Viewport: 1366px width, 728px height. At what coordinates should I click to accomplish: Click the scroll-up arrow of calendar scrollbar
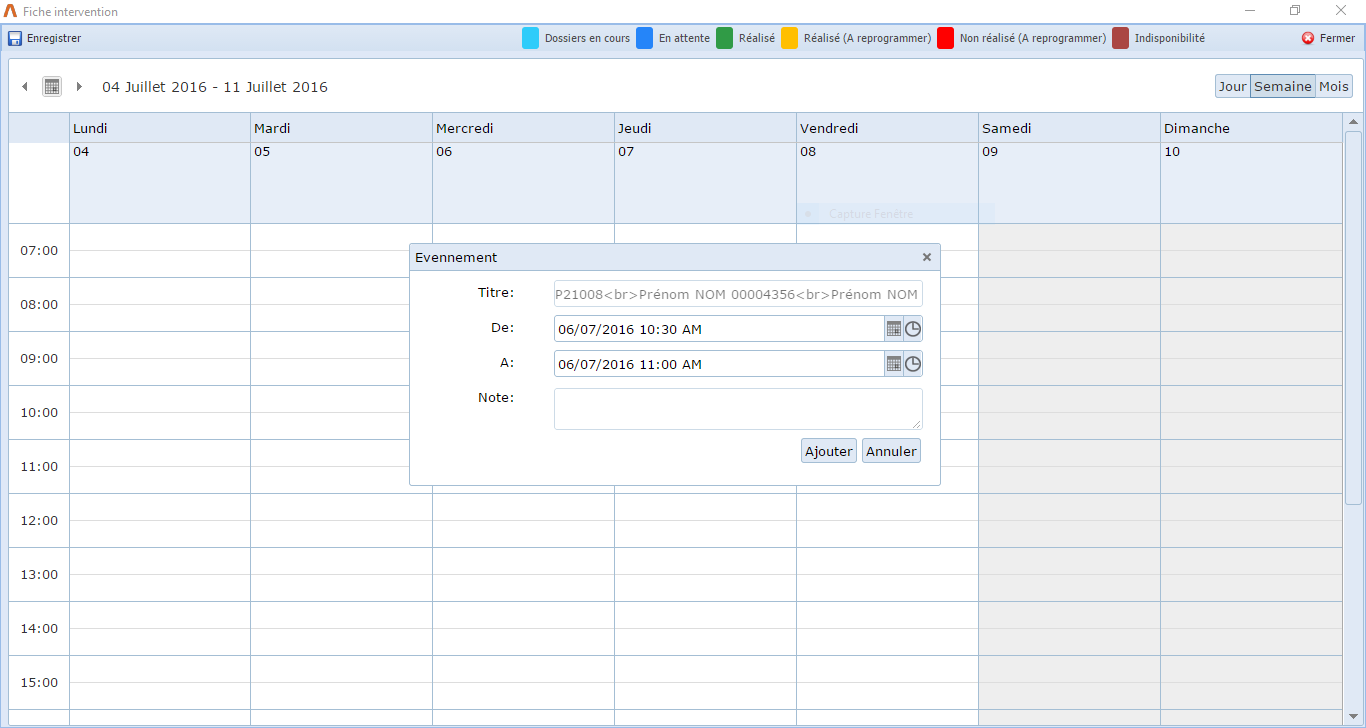[x=1353, y=122]
